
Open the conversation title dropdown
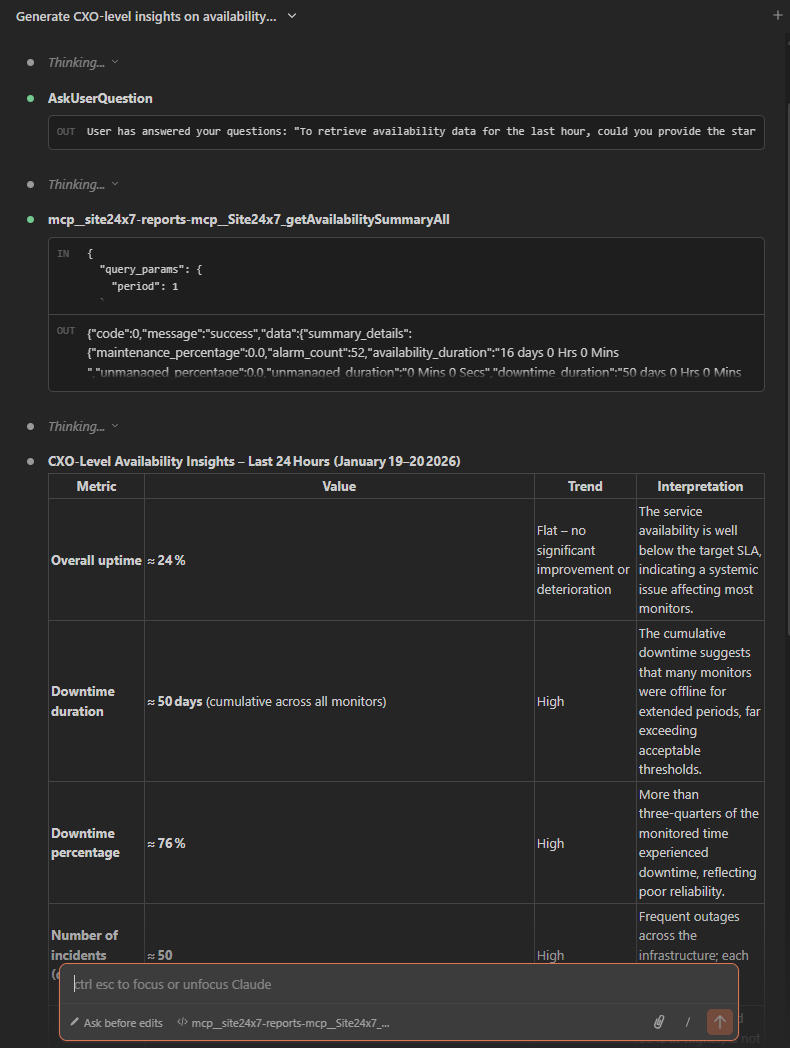point(292,16)
